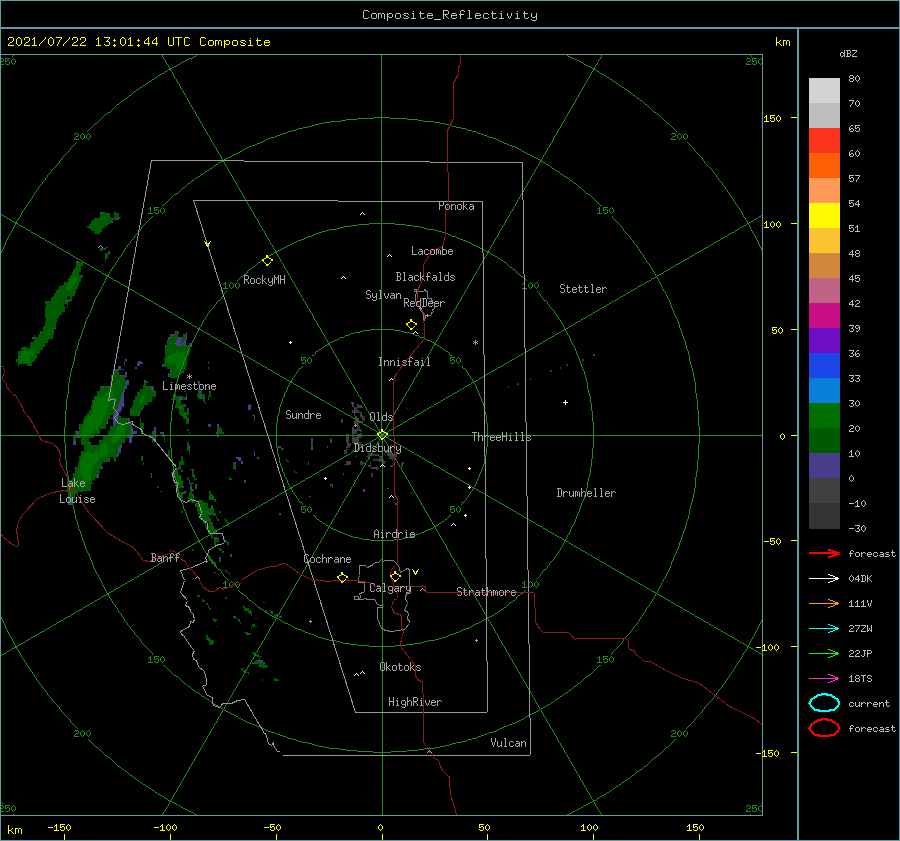Click the timestamp 2021/07/22 13:01:44 UTC Composite
900x841 pixels.
[138, 42]
